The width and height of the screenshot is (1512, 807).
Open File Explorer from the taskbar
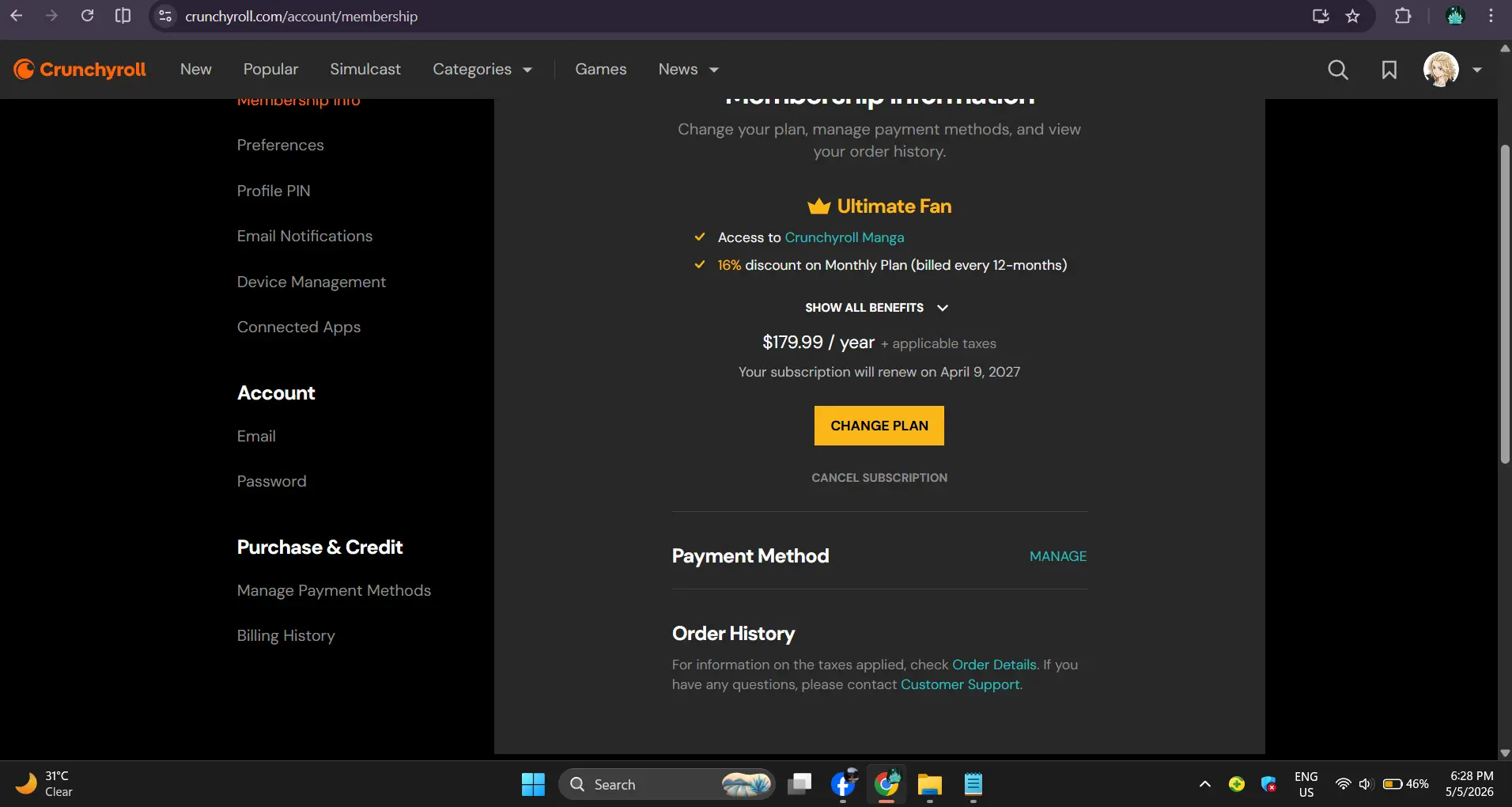[929, 784]
